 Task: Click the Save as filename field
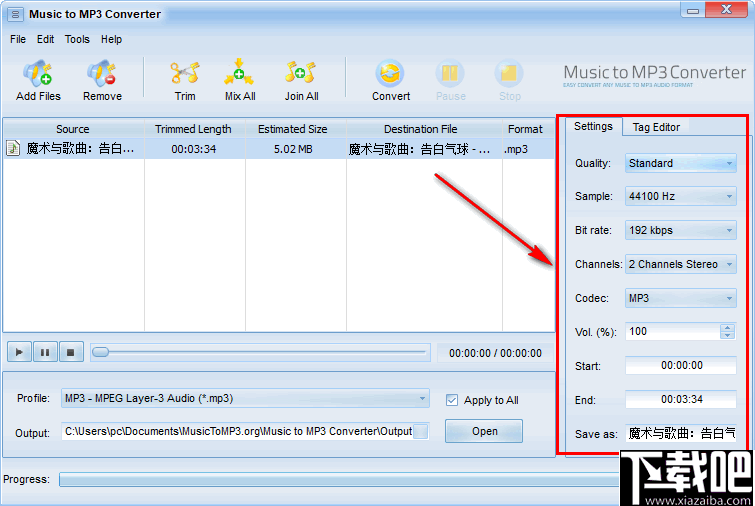(681, 434)
